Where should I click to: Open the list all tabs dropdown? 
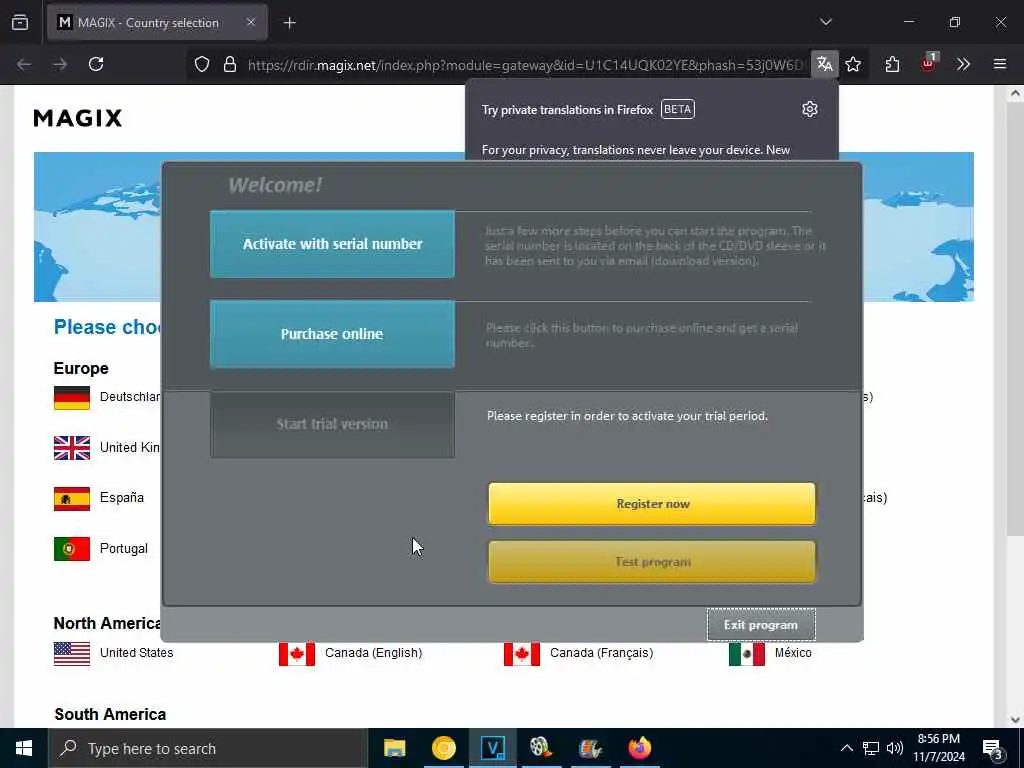[825, 22]
